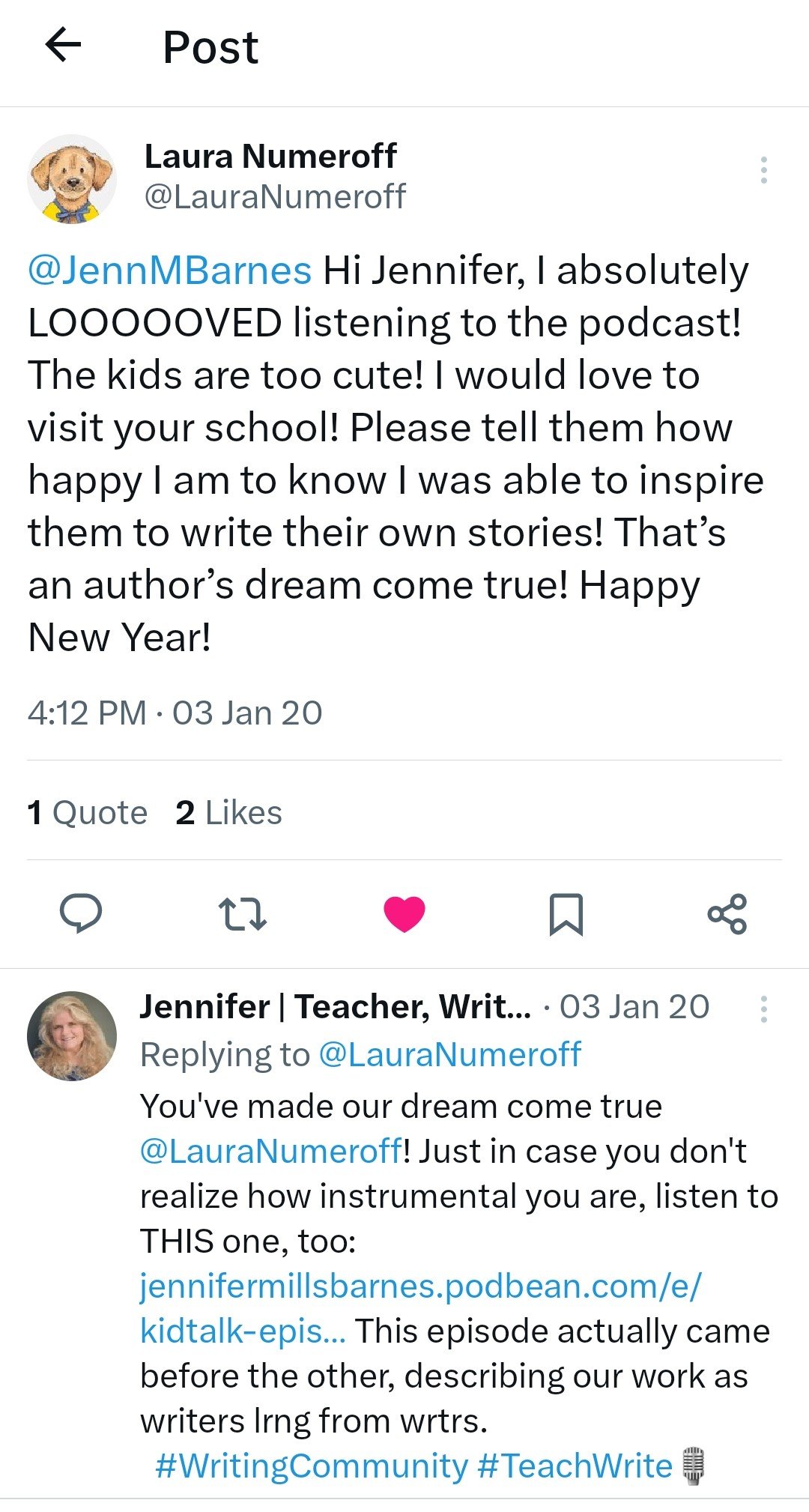Viewport: 809px width, 1512px height.
Task: Tap @LauraNumeroff in Replying to line
Action: pyautogui.click(x=449, y=1055)
